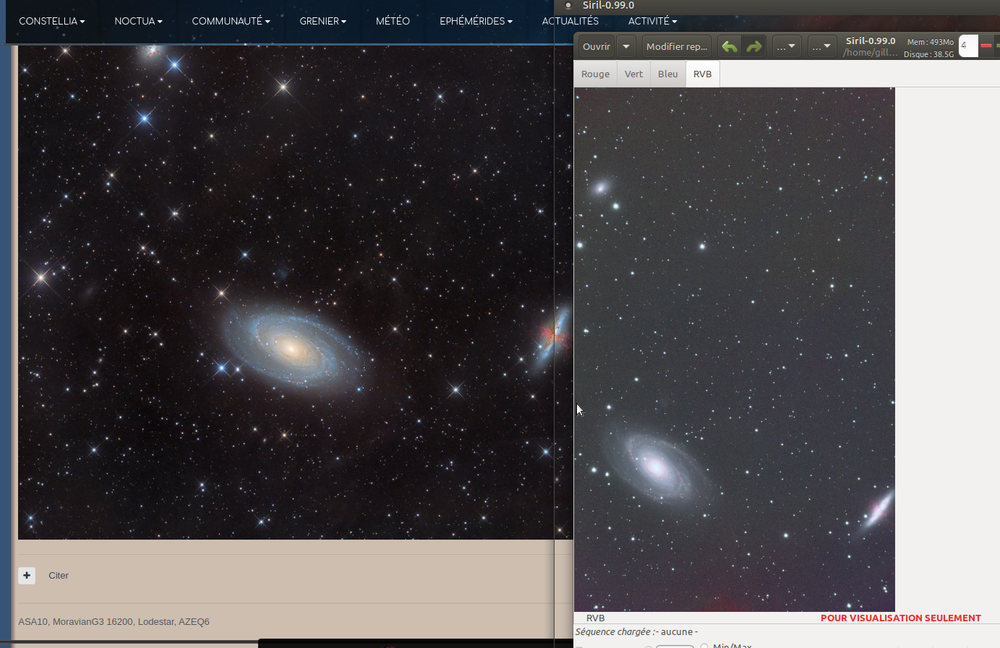Click the red minus icon beside thread count
The image size is (1000, 648).
coord(986,46)
